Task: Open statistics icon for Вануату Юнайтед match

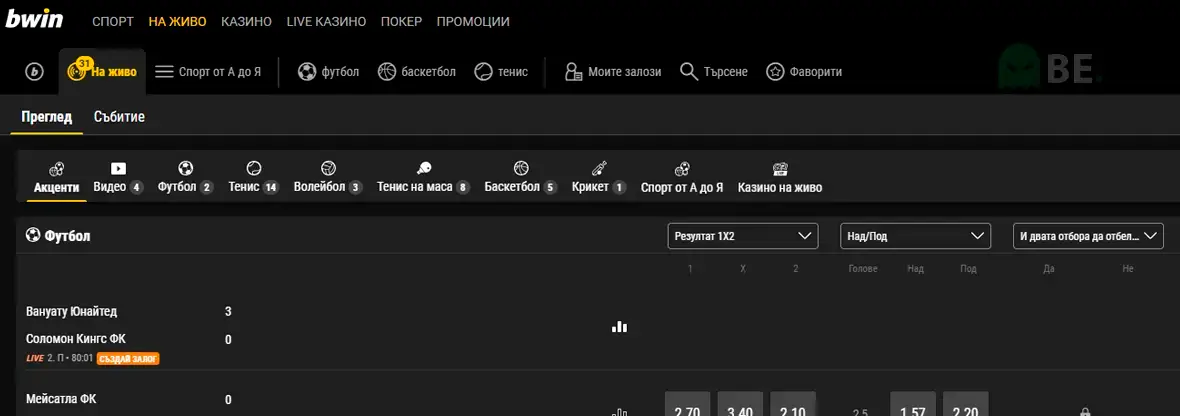Action: coord(619,326)
